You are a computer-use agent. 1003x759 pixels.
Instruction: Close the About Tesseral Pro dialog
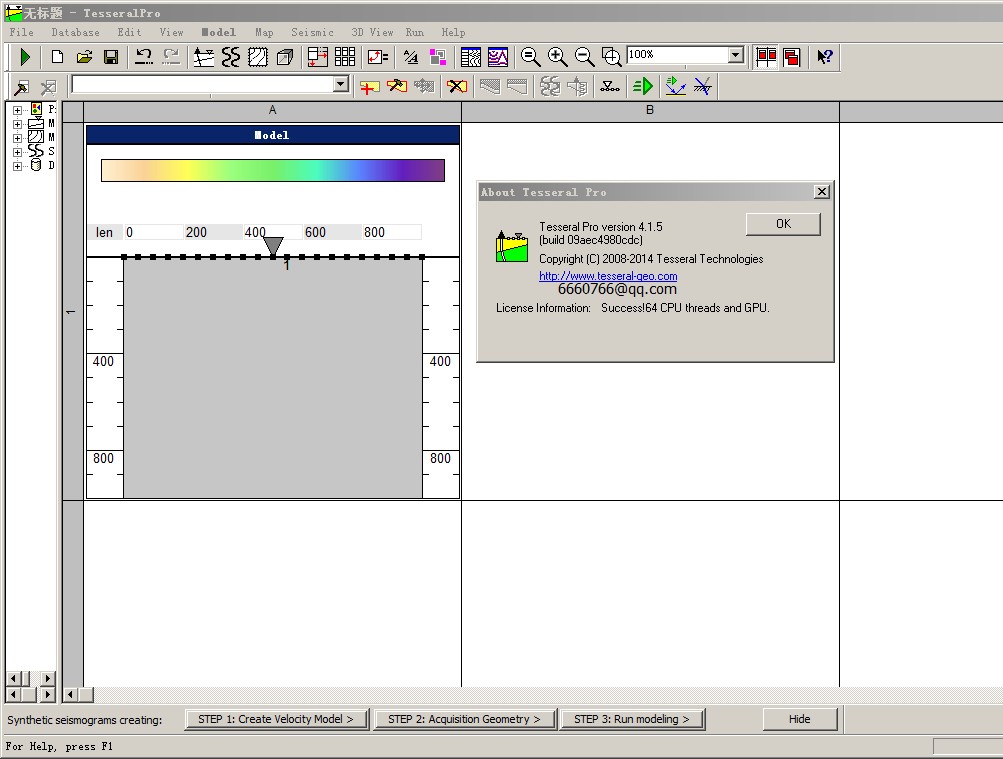[822, 192]
